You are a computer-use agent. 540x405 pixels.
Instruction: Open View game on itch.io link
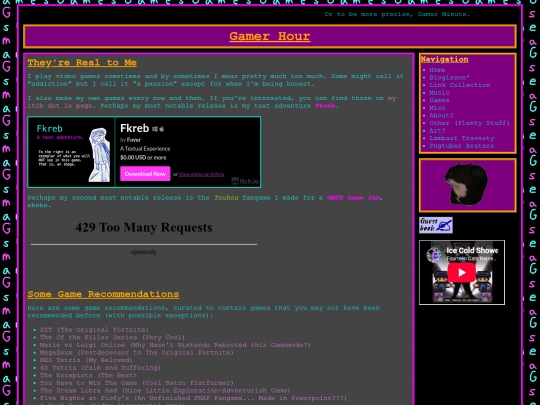[201, 174]
